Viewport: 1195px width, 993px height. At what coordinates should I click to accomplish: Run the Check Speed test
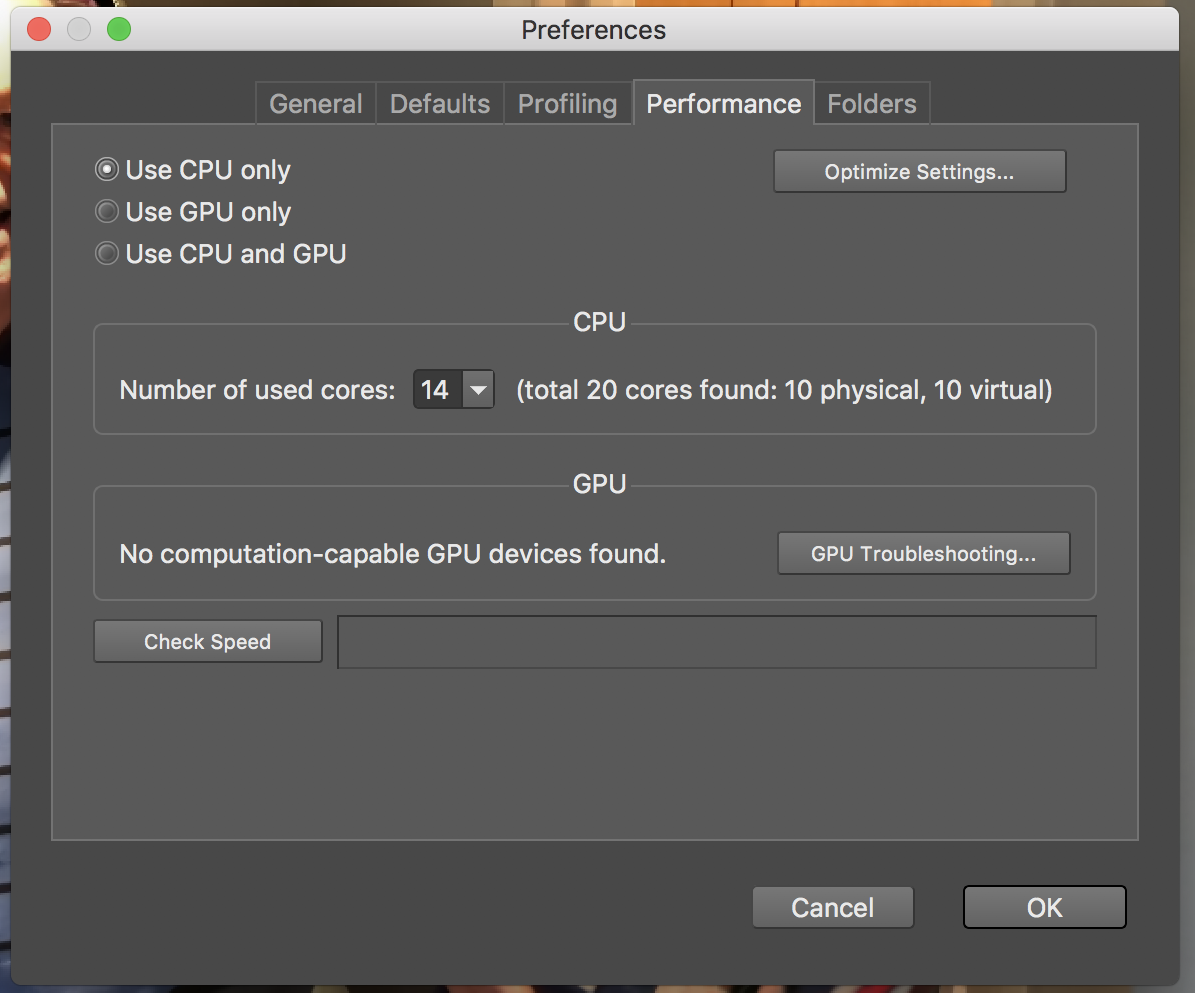207,642
